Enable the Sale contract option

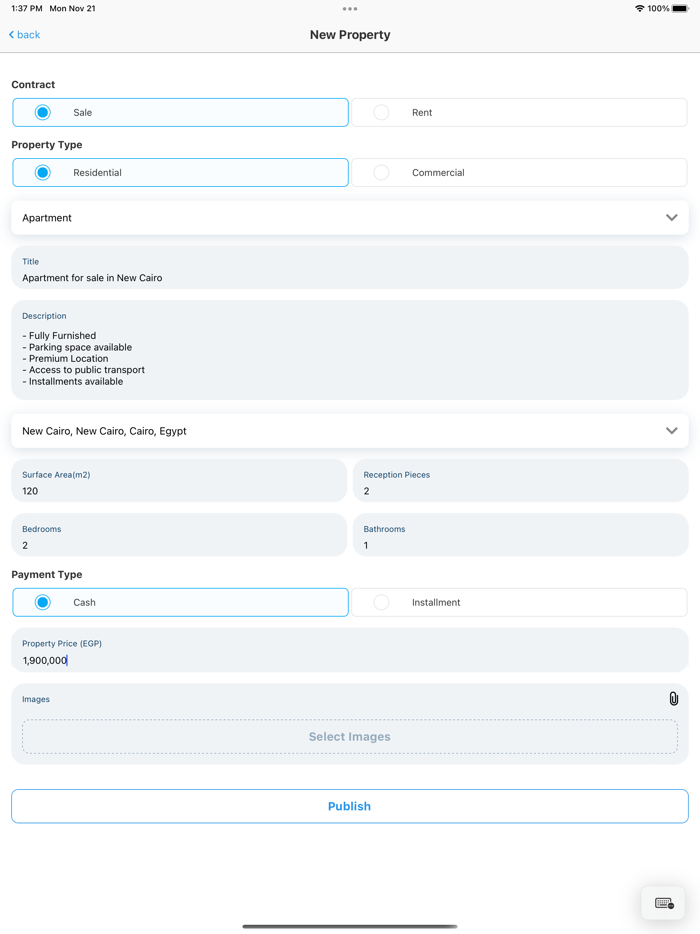click(180, 112)
